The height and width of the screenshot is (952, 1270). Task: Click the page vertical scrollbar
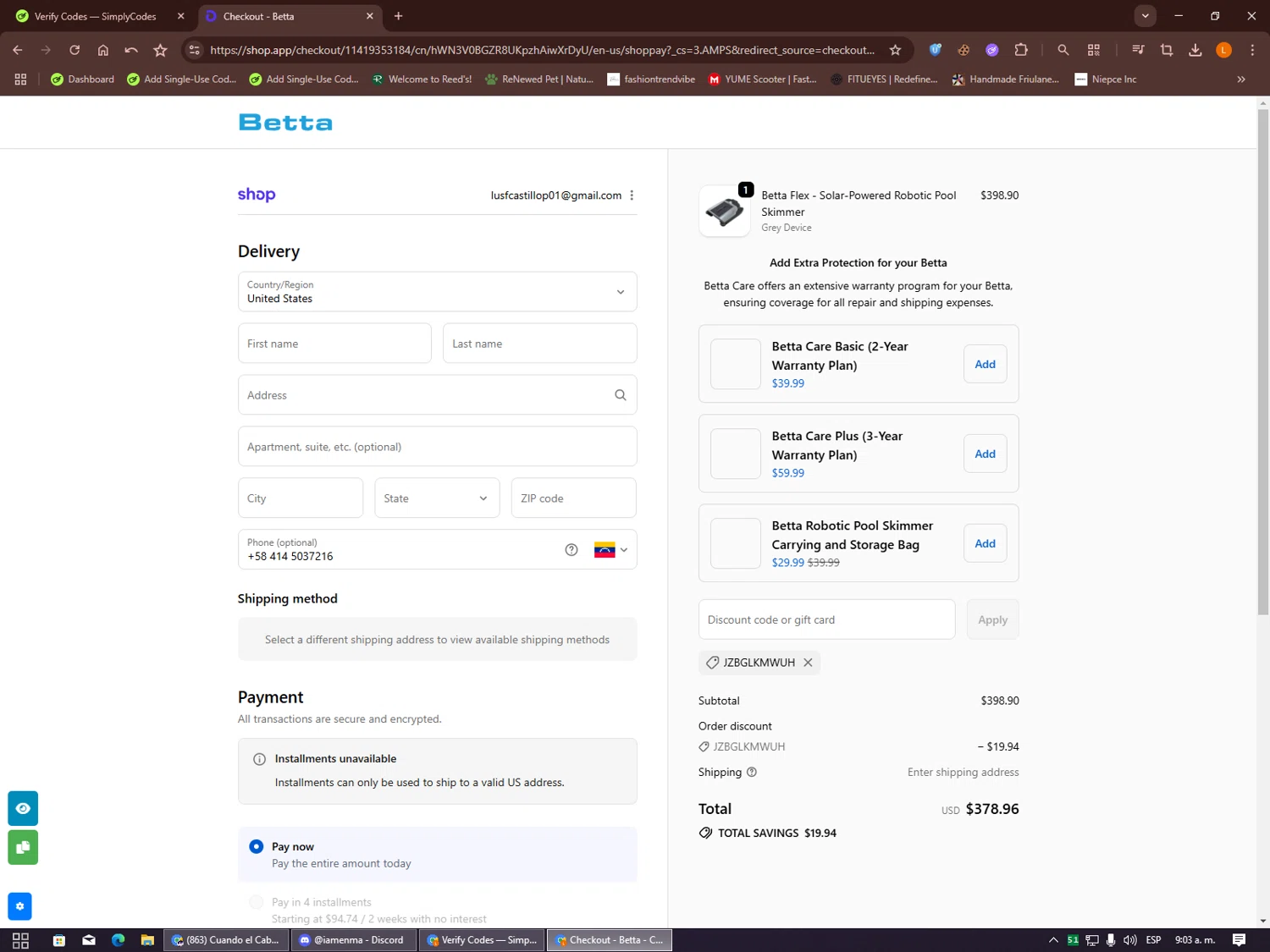[1262, 362]
